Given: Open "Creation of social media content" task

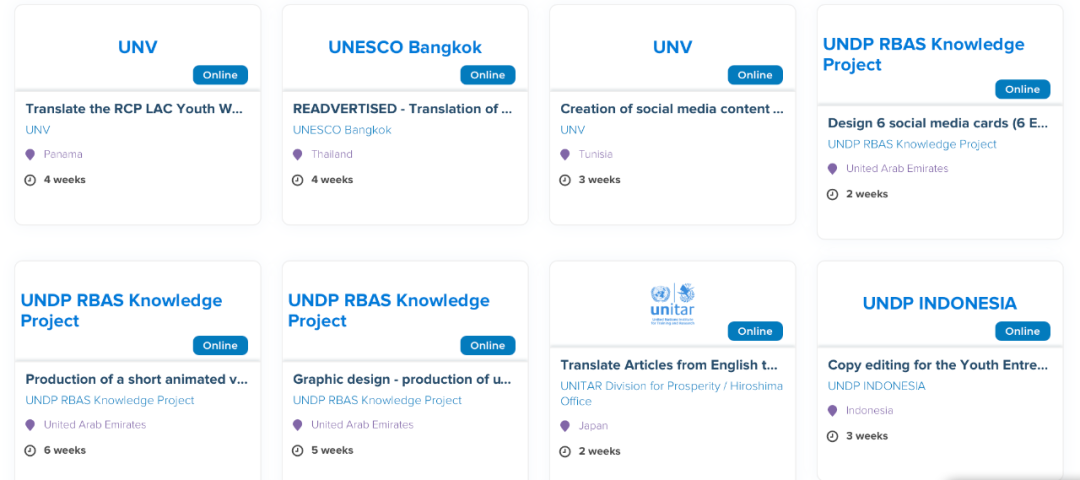Looking at the screenshot, I should [x=671, y=108].
